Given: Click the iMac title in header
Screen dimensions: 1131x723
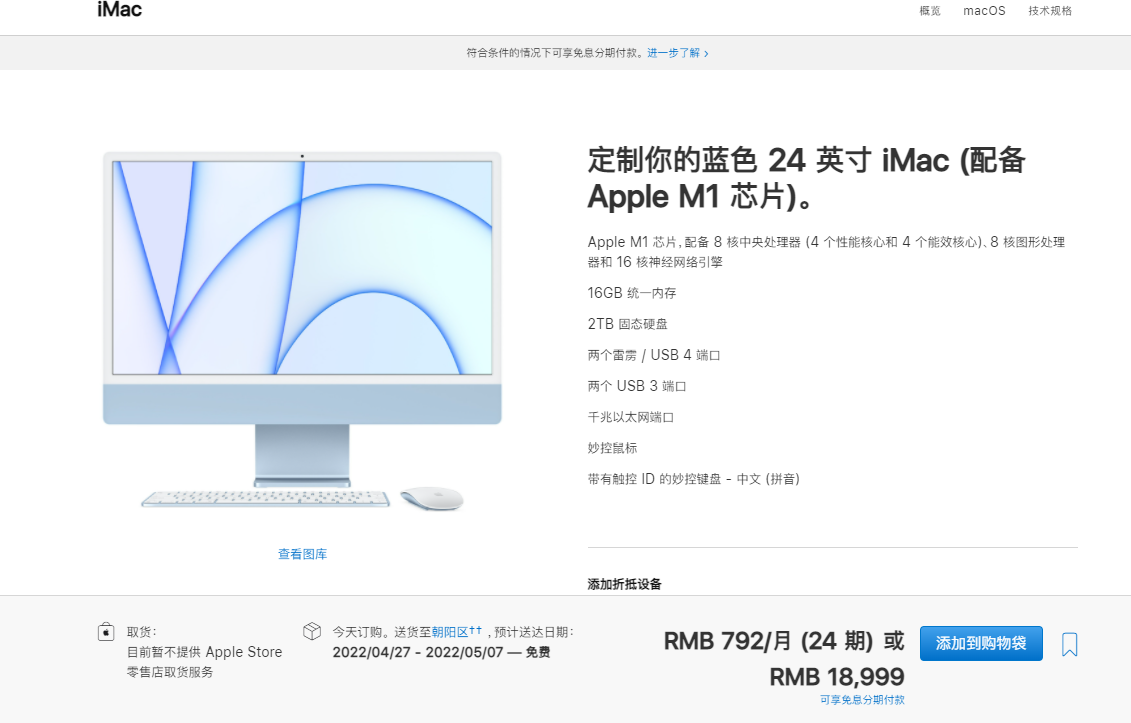Looking at the screenshot, I should (x=120, y=10).
